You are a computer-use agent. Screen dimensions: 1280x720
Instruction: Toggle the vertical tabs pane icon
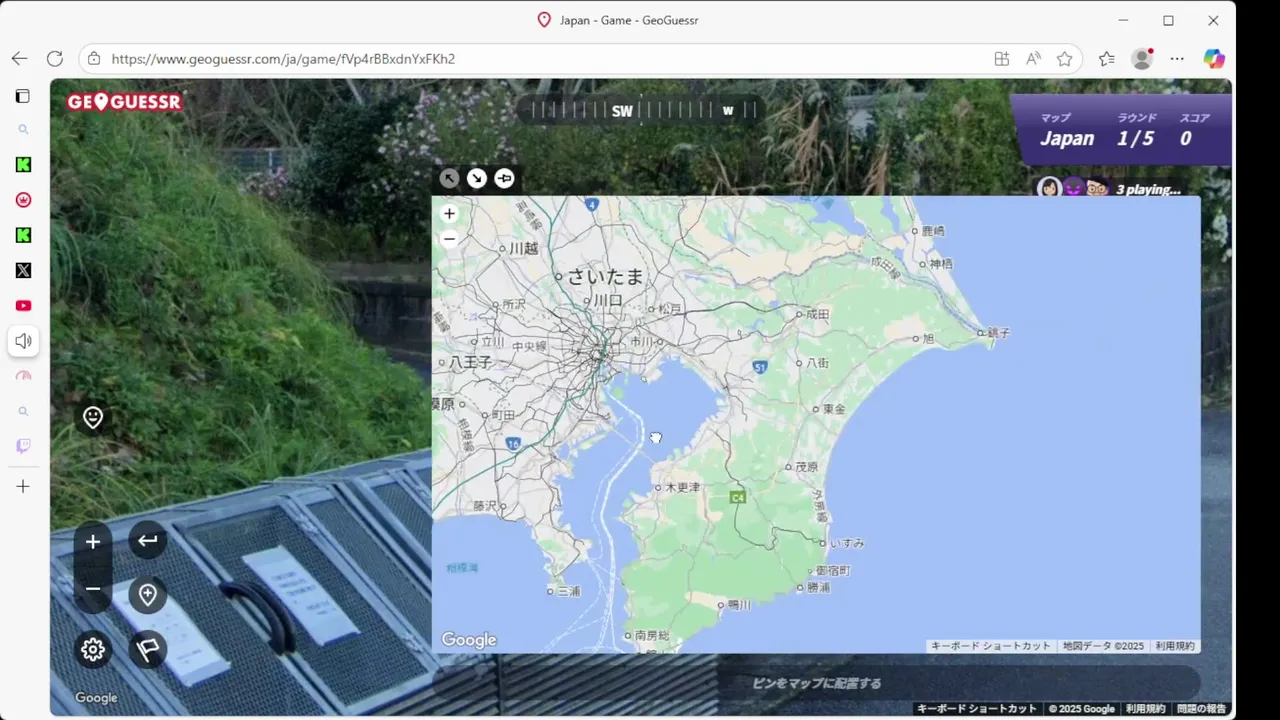23,96
